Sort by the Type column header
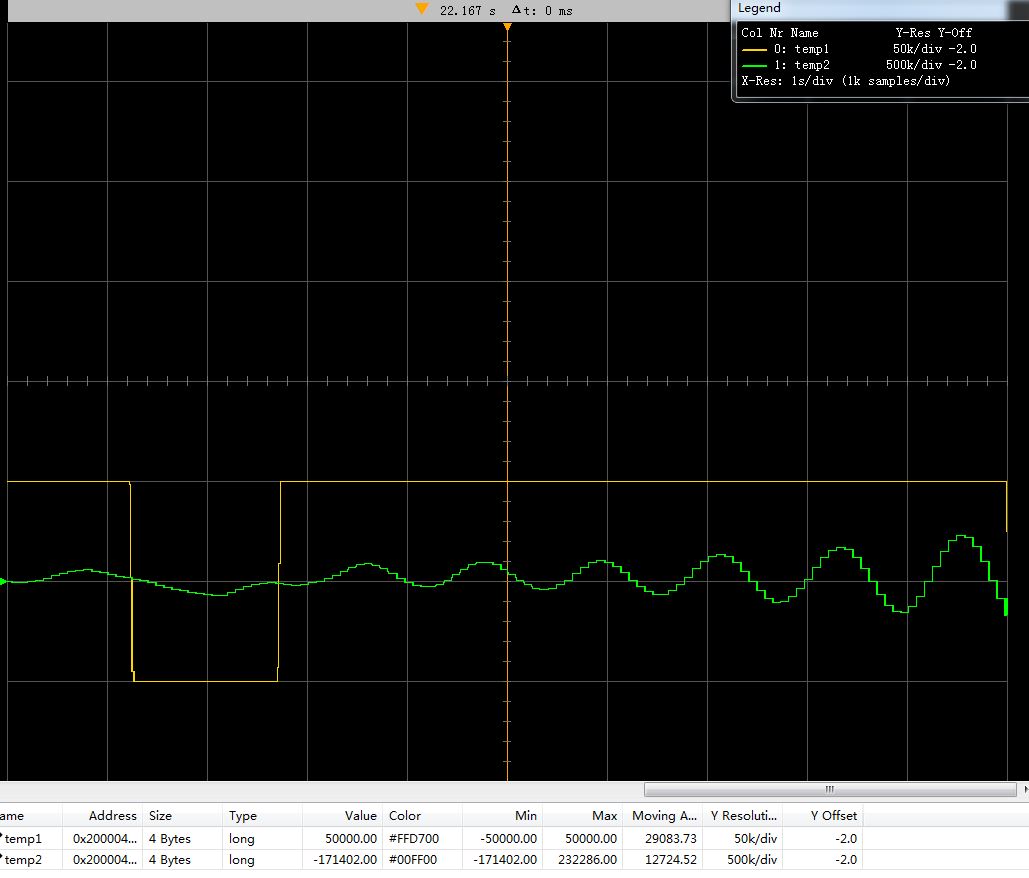This screenshot has width=1029, height=878. 262,816
